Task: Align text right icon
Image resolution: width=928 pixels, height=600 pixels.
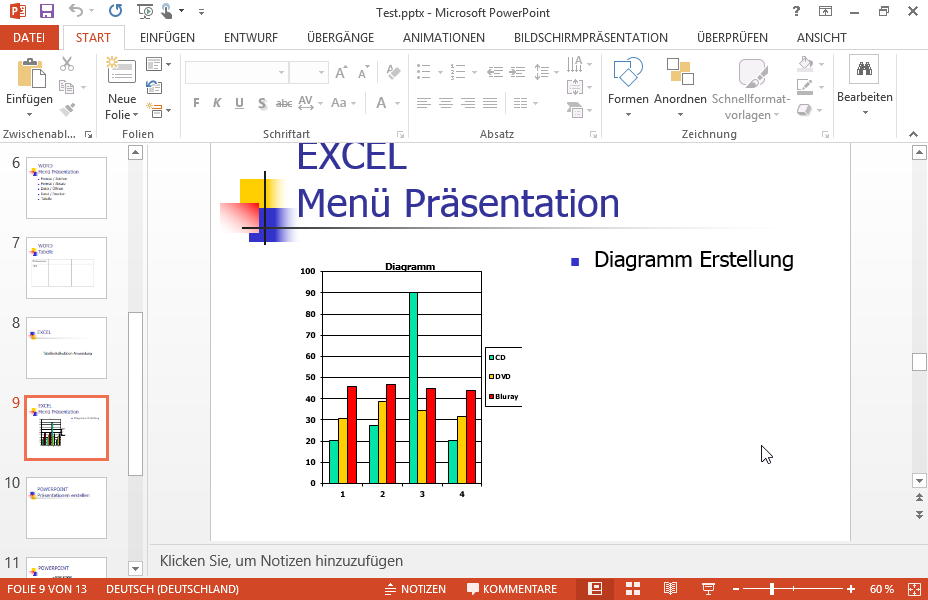Action: (468, 103)
